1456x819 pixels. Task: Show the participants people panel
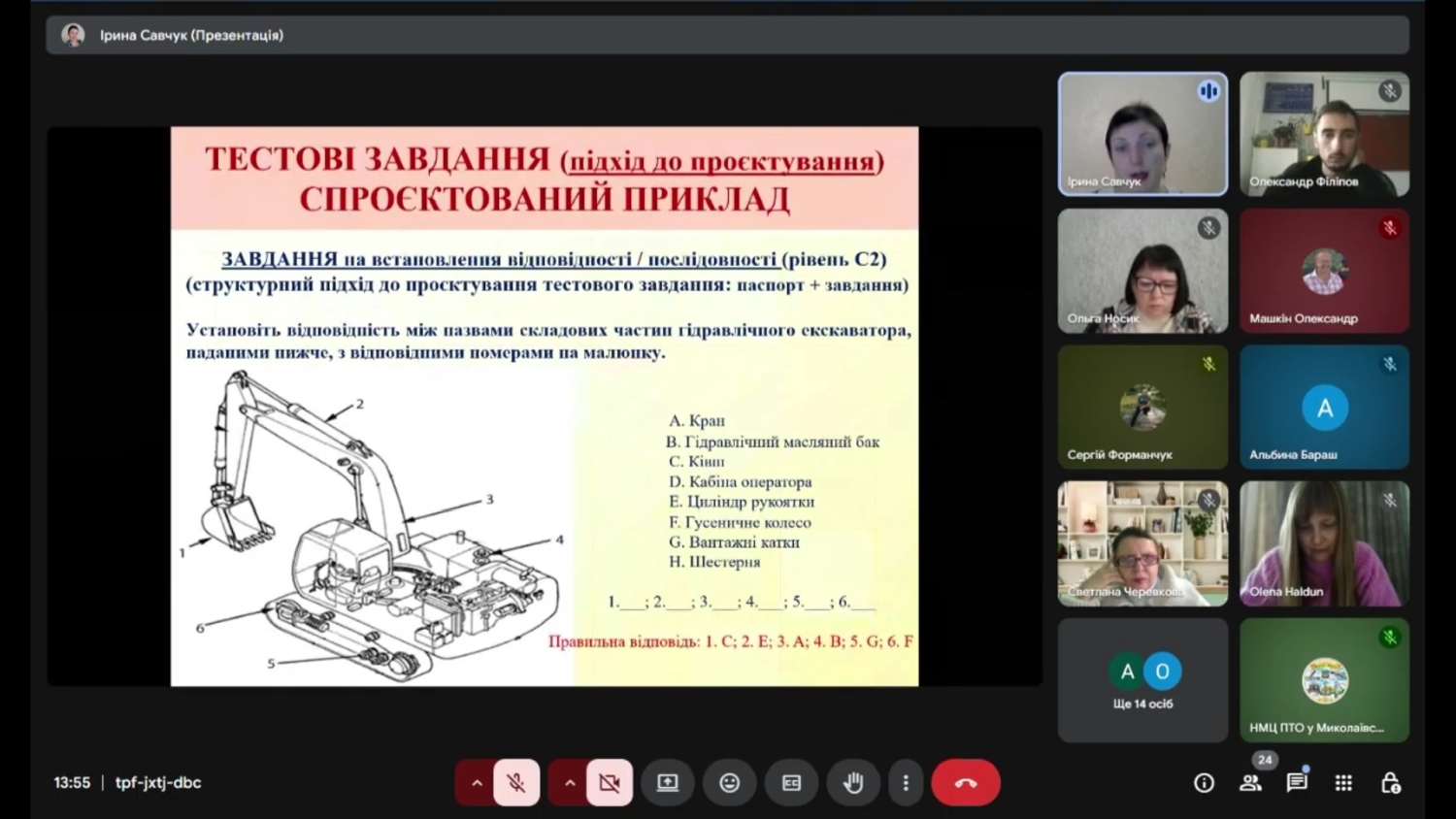1250,783
